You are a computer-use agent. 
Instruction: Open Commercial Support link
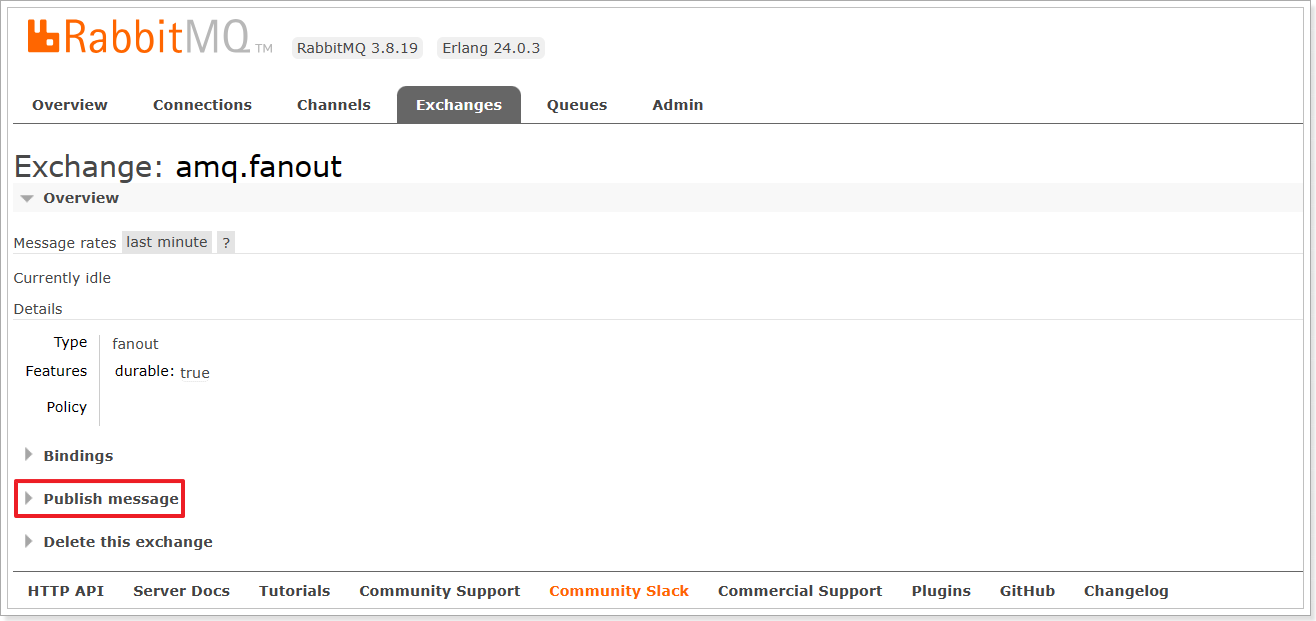[x=800, y=591]
